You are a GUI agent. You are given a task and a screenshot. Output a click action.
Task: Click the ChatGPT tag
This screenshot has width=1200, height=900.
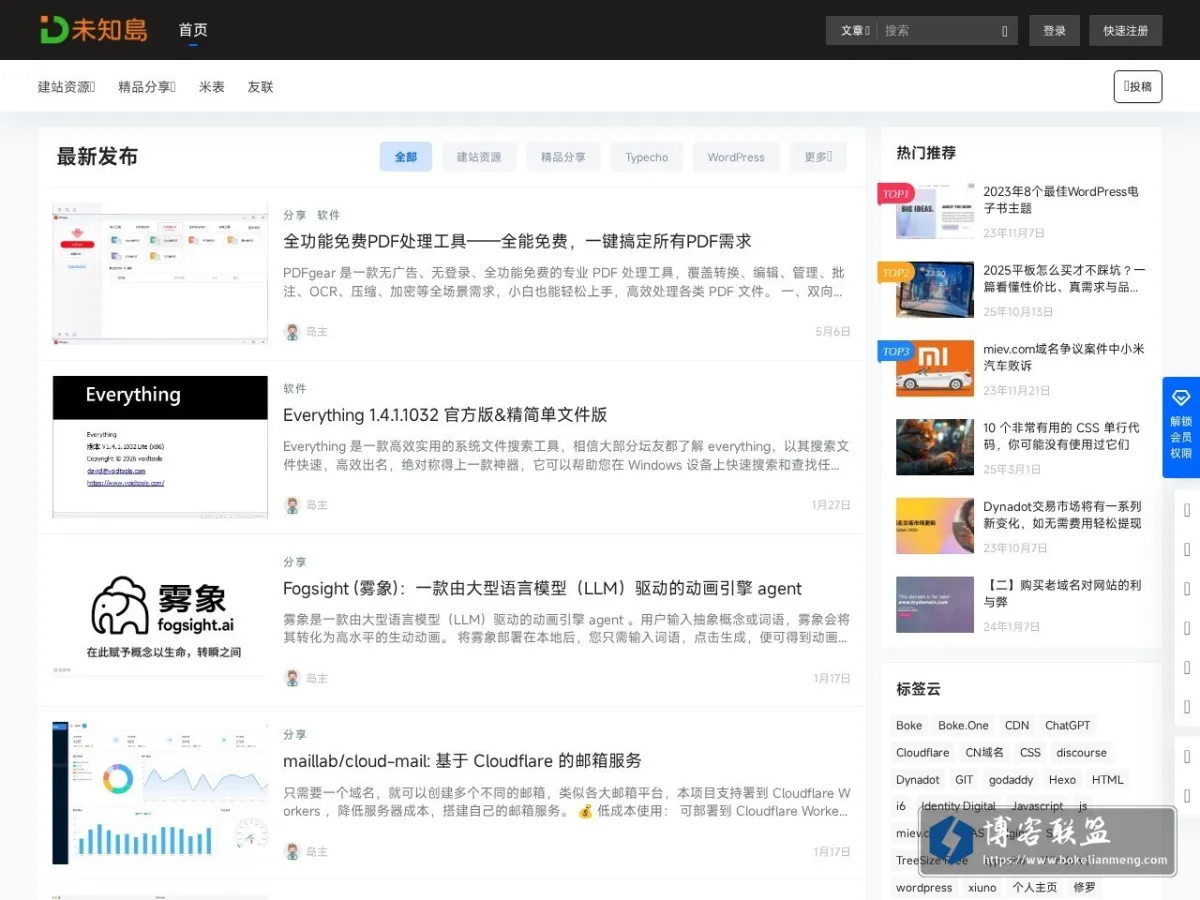coord(1068,726)
